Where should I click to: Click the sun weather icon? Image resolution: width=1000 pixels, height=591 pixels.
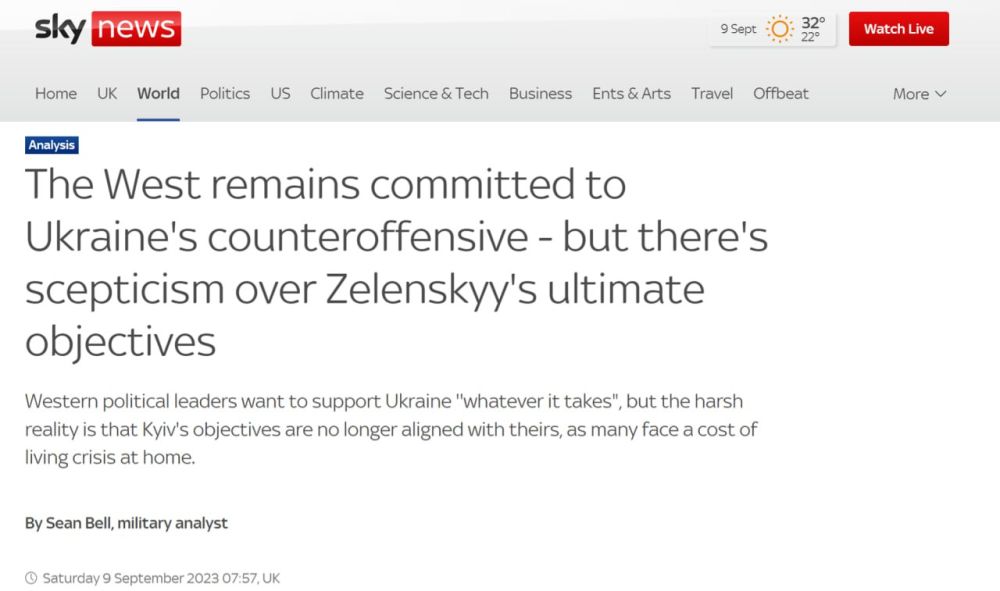779,29
